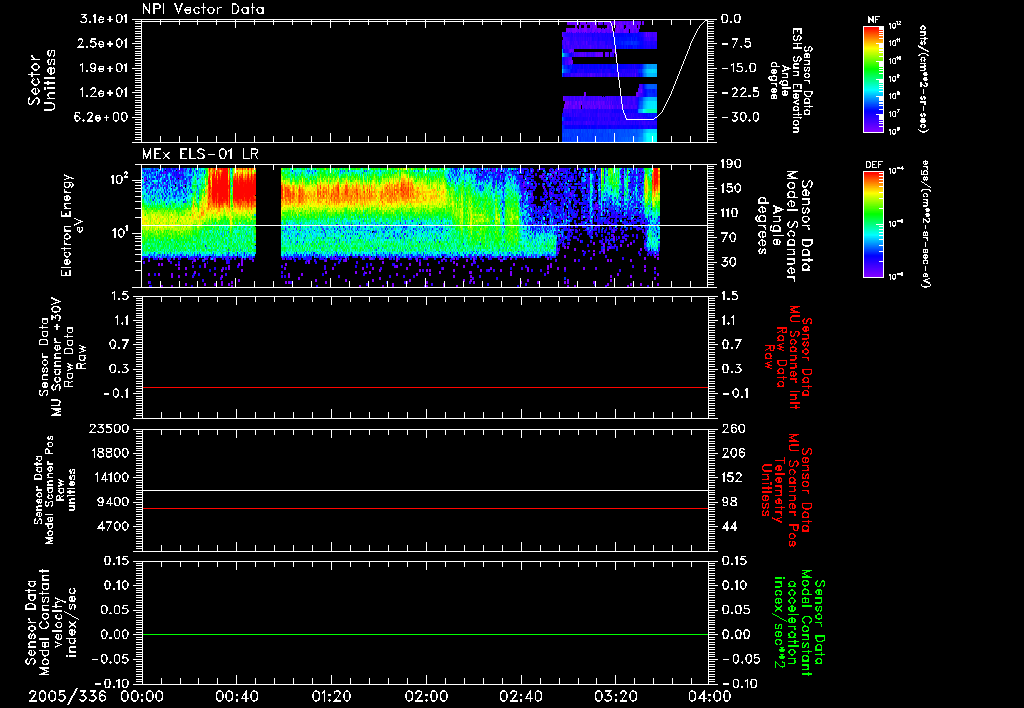The height and width of the screenshot is (708, 1024).
Task: Select the "MEx ELS-01 LR" panel title
Action: [200, 155]
